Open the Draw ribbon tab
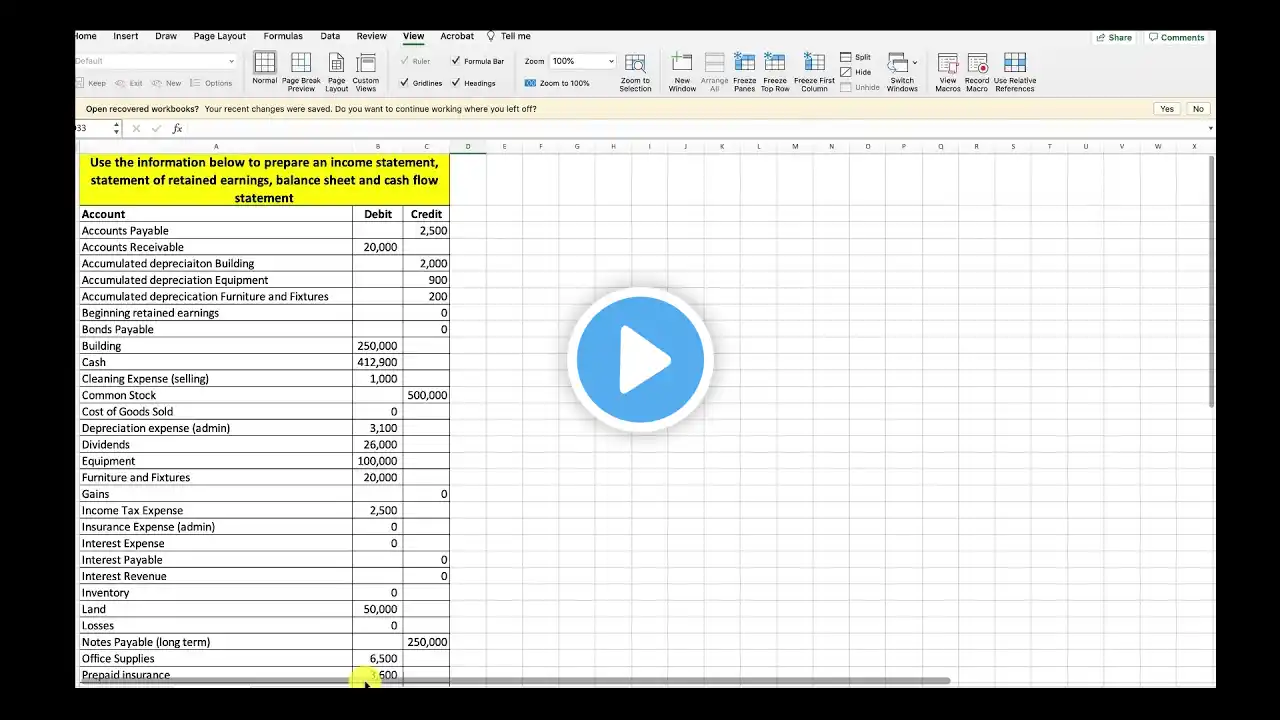The width and height of the screenshot is (1280, 720). (166, 36)
